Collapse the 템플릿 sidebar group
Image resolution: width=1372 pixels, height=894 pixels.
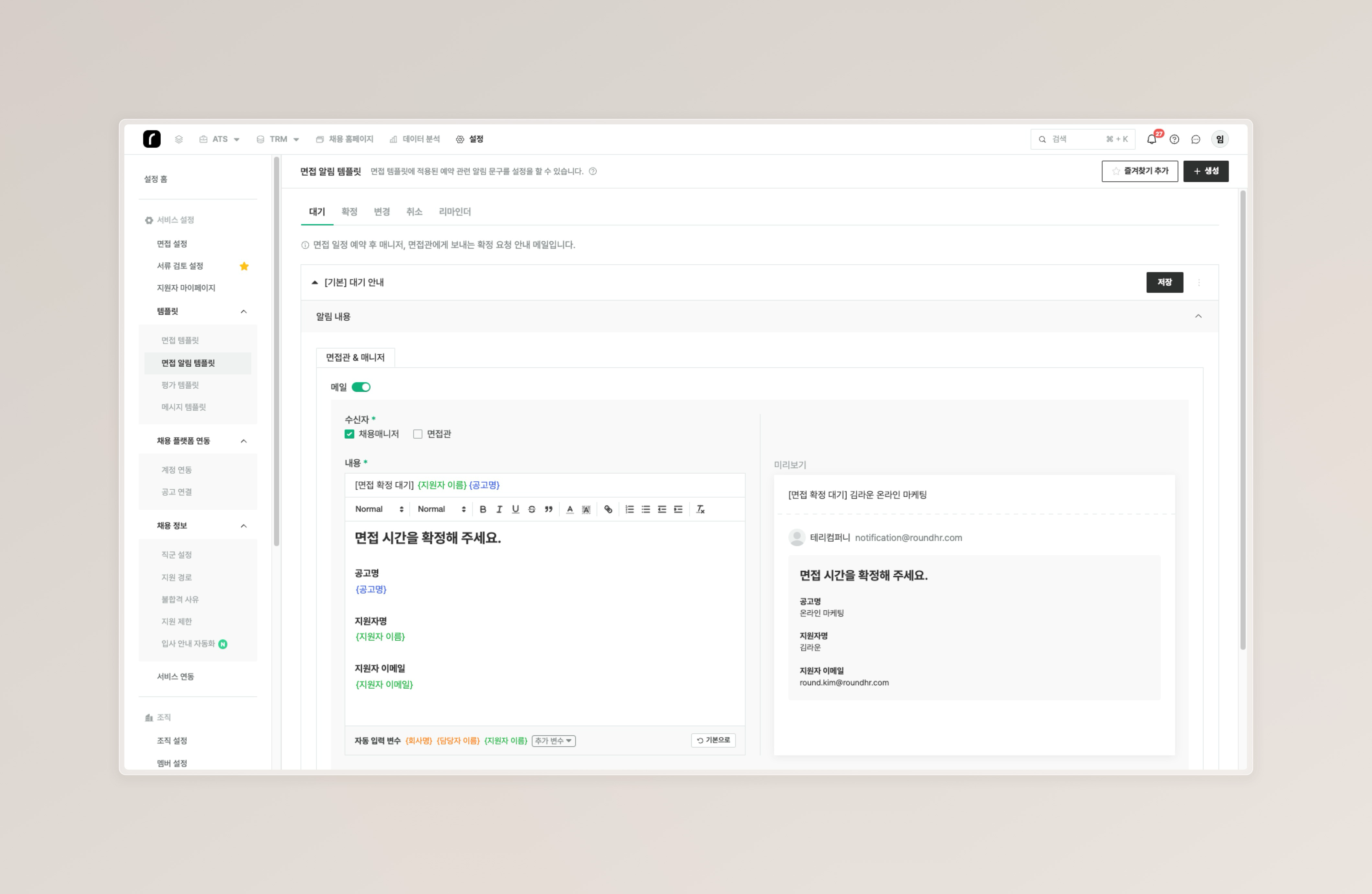click(x=243, y=311)
